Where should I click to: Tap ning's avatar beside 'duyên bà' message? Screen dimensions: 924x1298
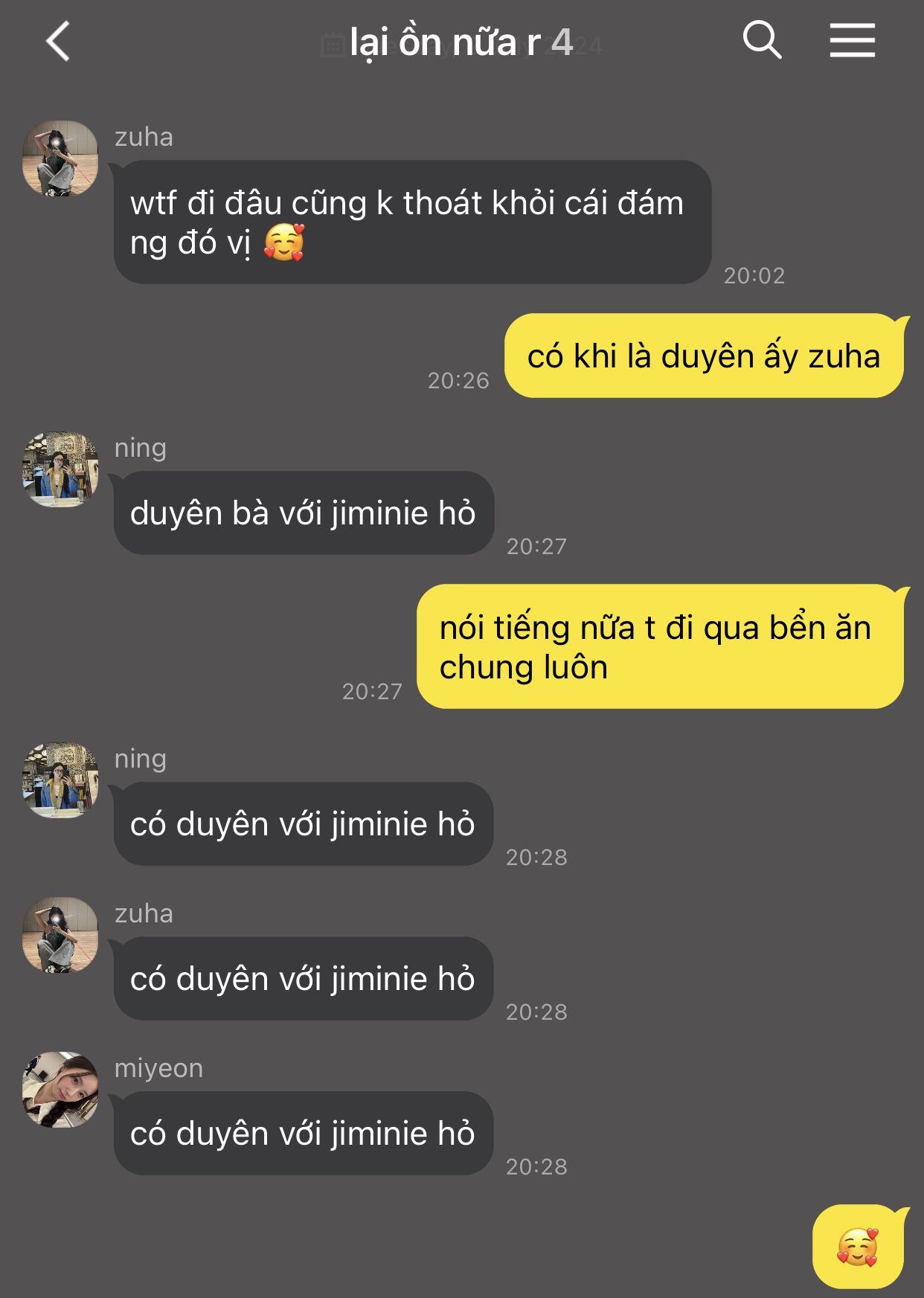coord(60,469)
